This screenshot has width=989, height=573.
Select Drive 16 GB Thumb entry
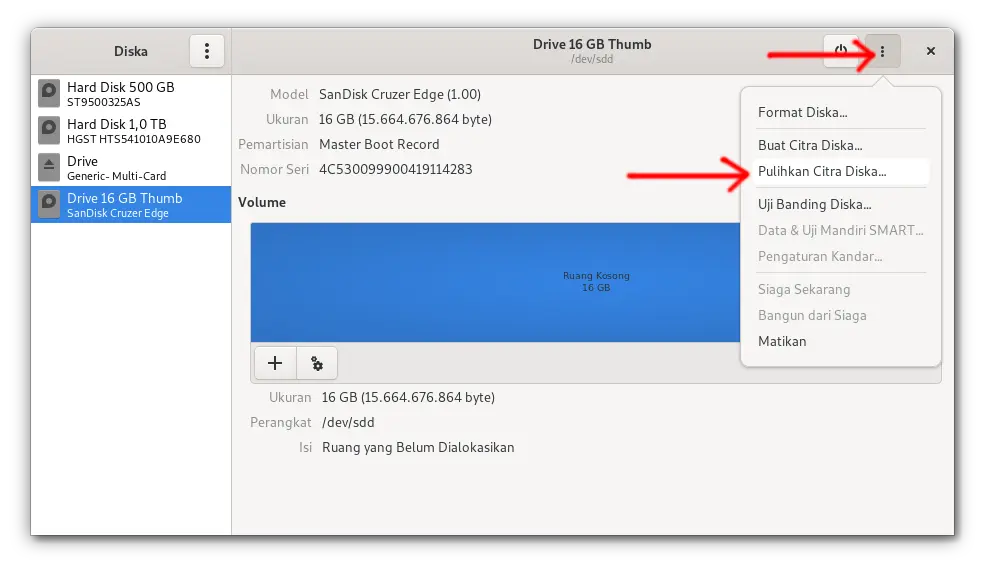point(131,204)
